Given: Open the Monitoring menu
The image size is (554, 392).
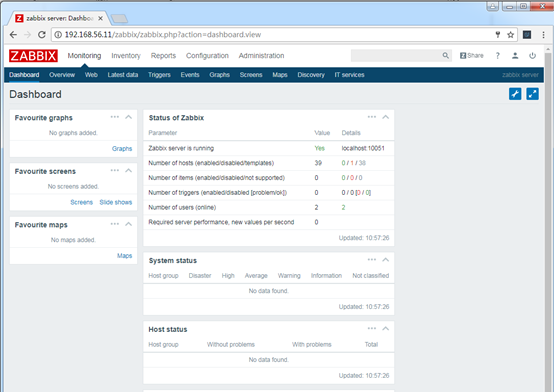Looking at the screenshot, I should tap(84, 55).
